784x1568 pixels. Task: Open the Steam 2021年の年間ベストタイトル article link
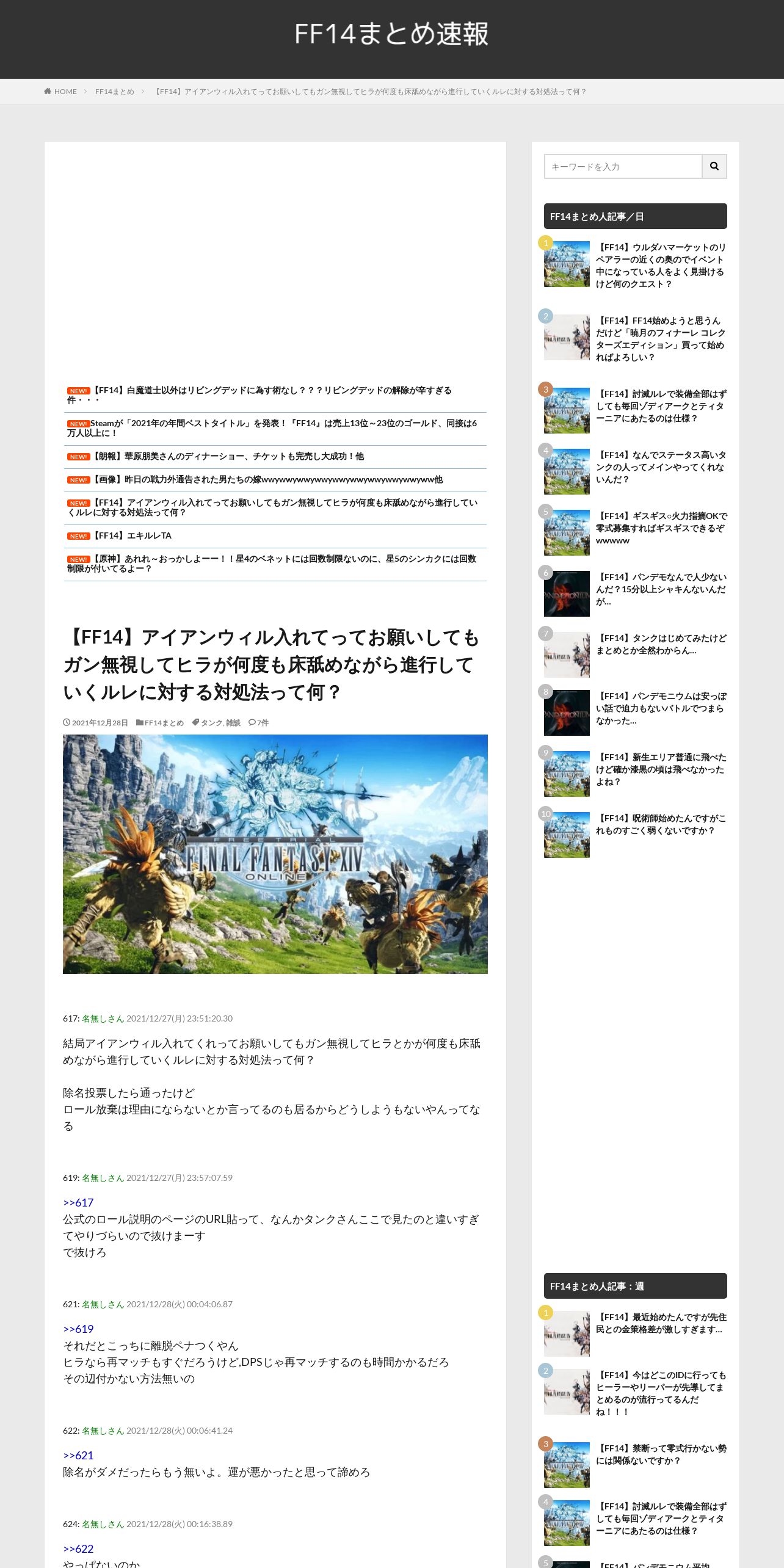(272, 428)
